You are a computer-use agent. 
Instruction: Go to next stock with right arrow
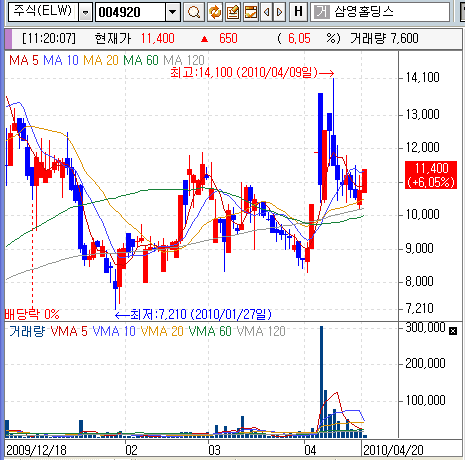tap(279, 12)
